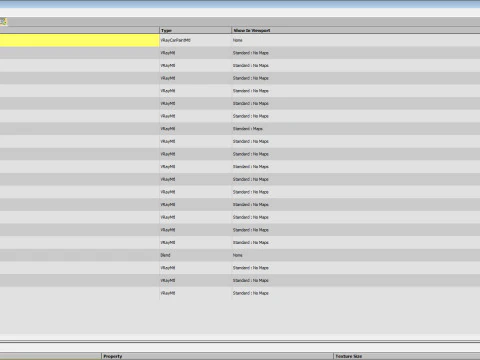Select VRayMtl in the Standard : Maps row
Viewport: 480px width, 360px height.
[168, 129]
